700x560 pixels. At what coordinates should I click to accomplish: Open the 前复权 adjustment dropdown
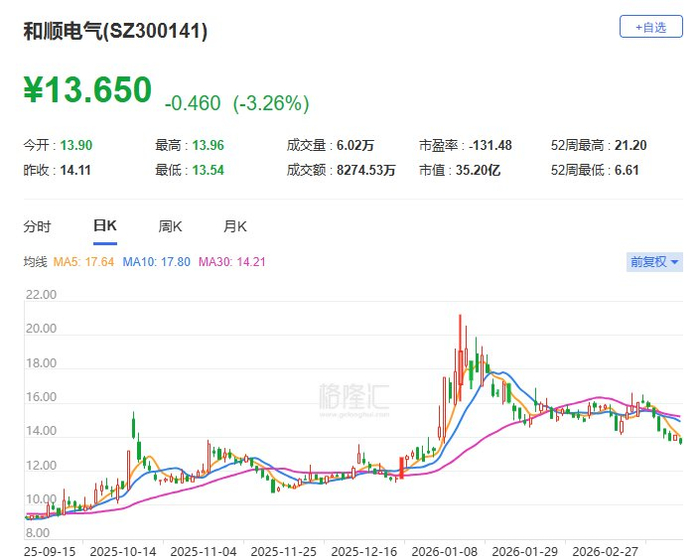[654, 262]
